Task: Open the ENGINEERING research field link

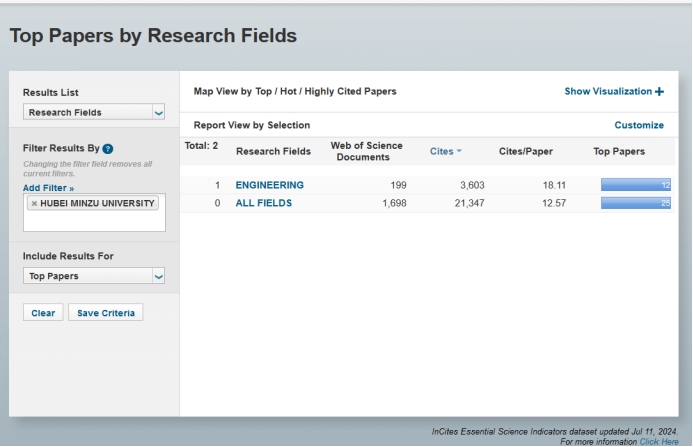Action: pyautogui.click(x=269, y=185)
